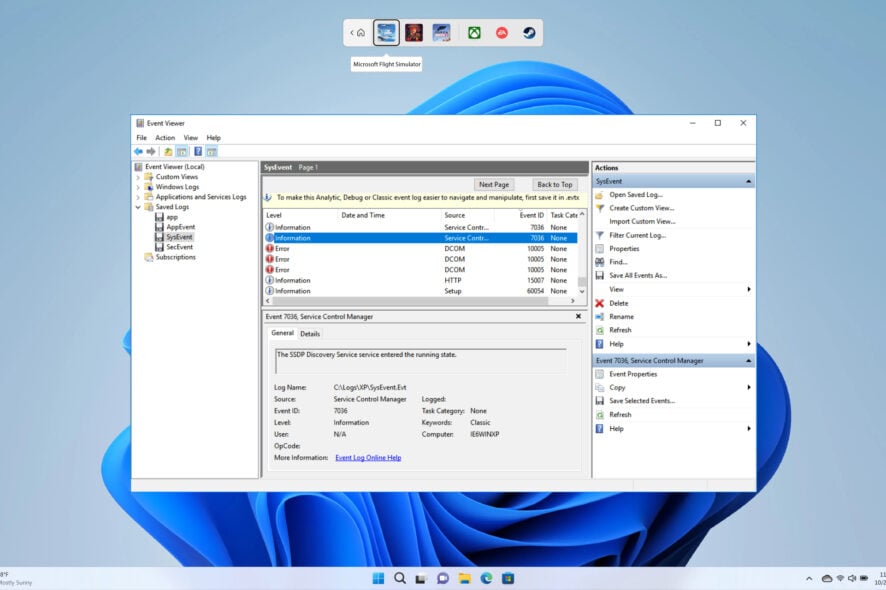
Task: Click the Save Selected Events disk icon
Action: click(600, 401)
